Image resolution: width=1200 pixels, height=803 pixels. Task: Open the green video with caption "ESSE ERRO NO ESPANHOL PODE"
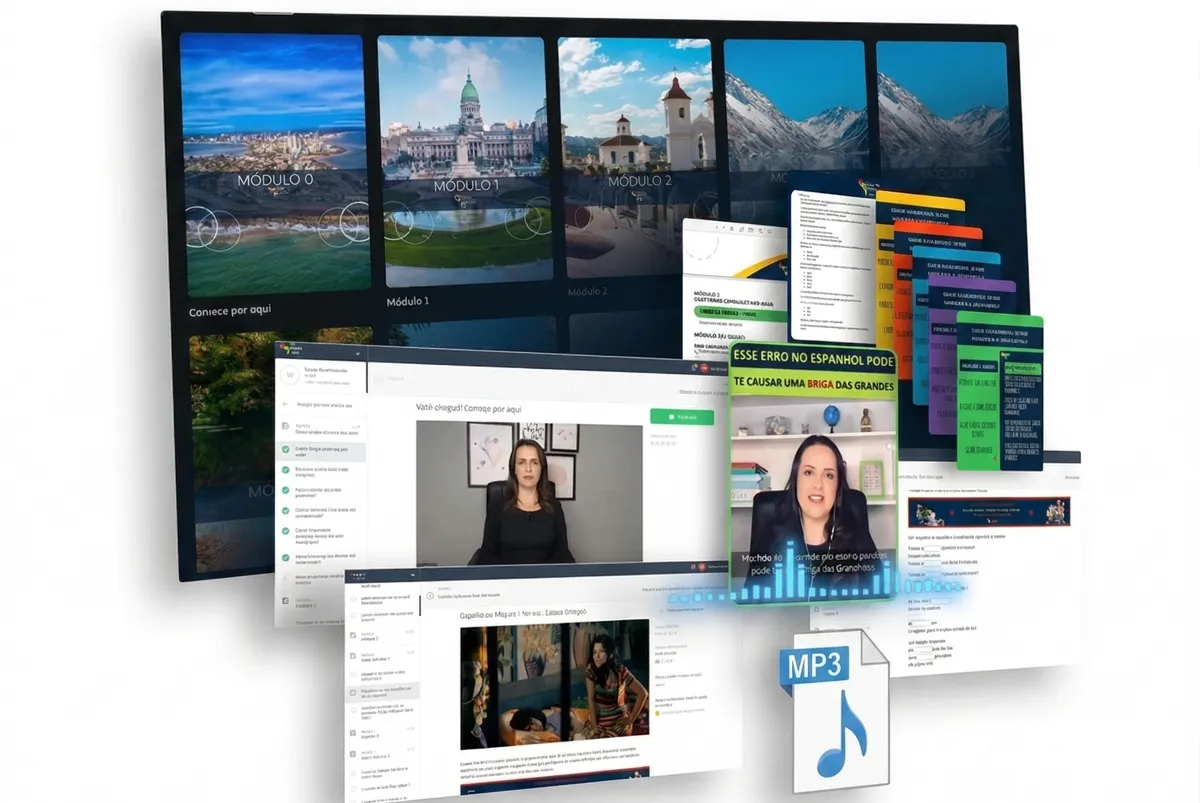pos(813,473)
